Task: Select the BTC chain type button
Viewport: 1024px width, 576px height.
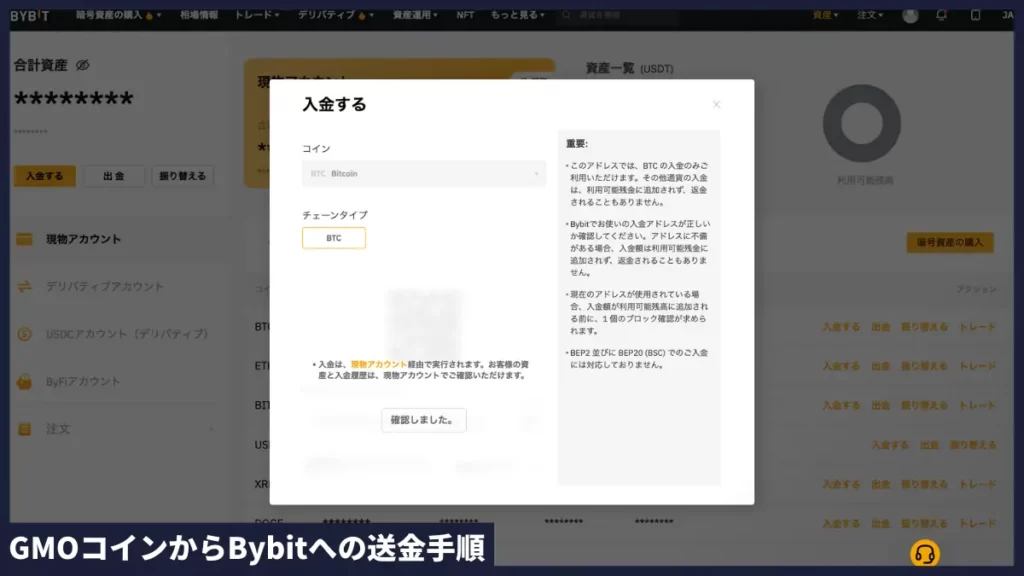Action: coord(334,238)
